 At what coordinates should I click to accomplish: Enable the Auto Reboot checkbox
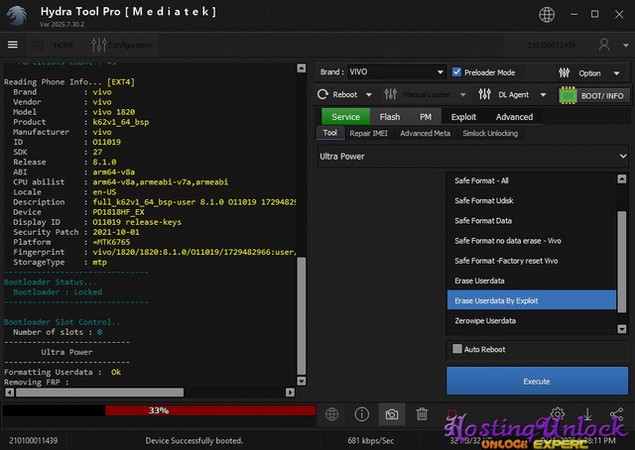click(457, 349)
